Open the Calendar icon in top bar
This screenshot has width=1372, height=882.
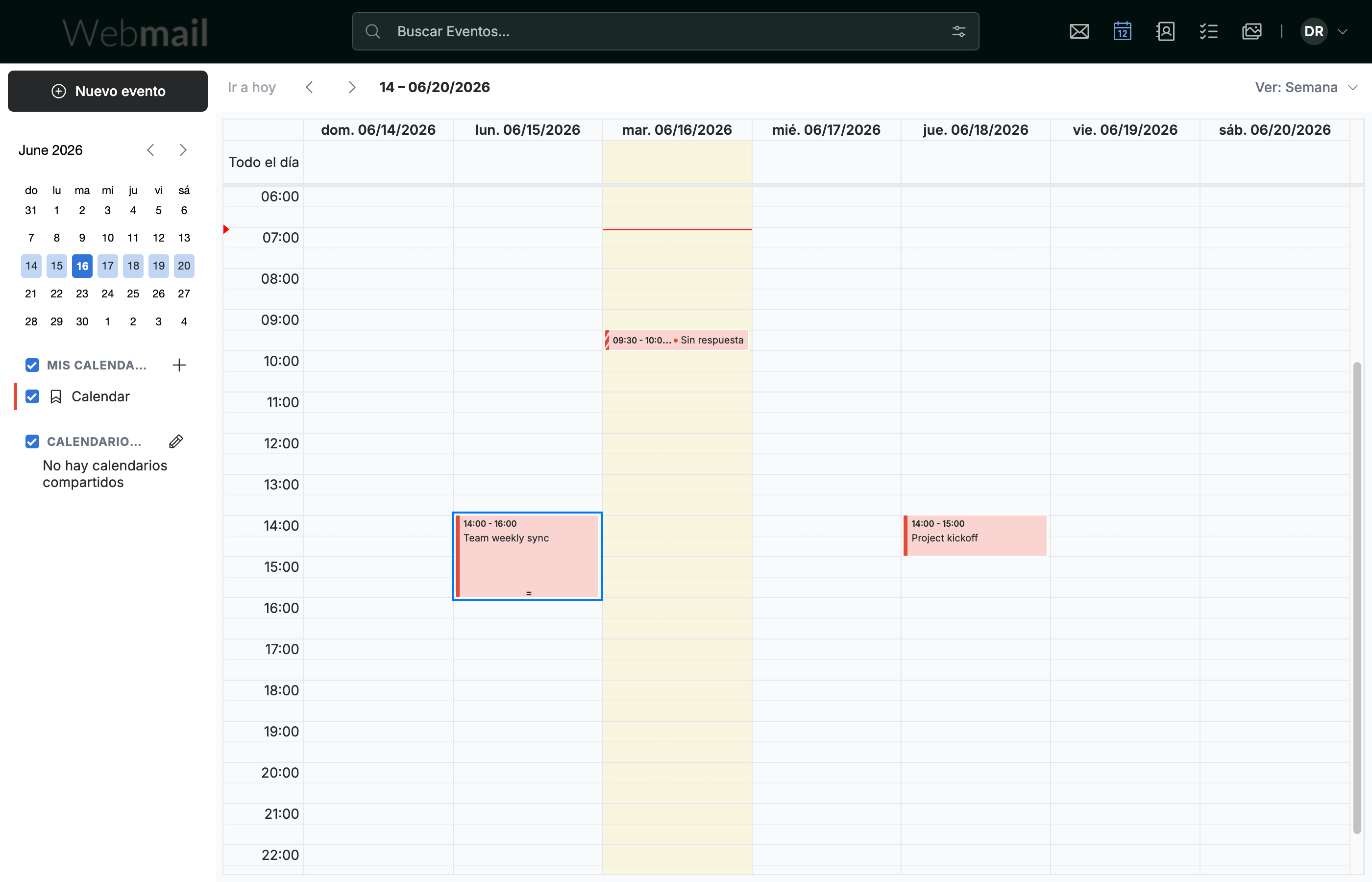[1122, 31]
